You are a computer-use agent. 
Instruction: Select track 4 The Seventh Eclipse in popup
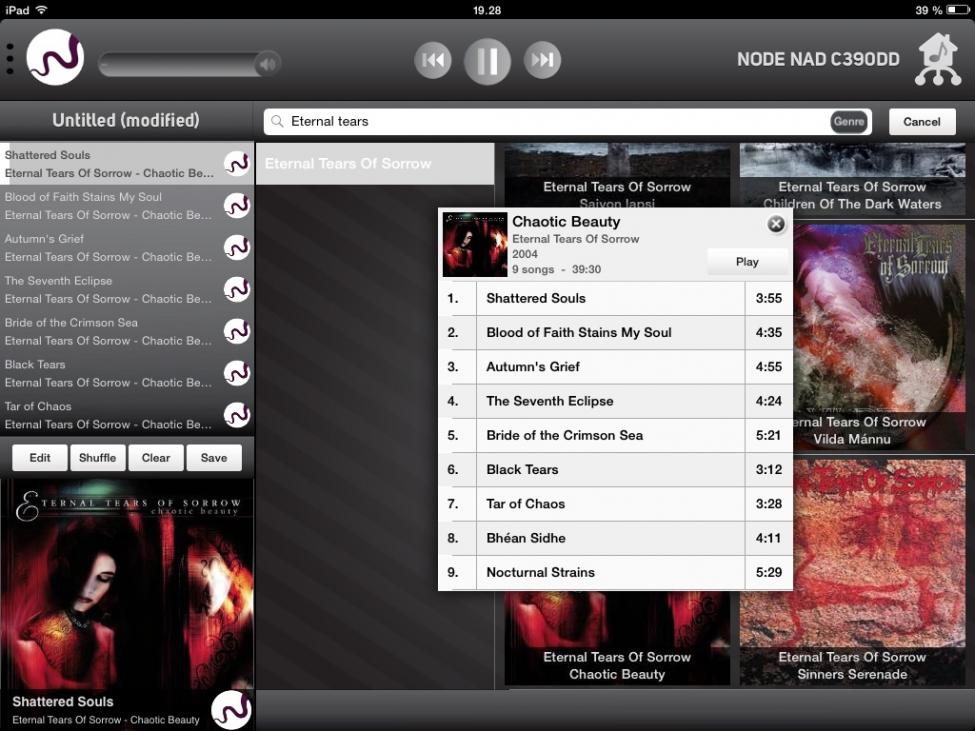pyautogui.click(x=615, y=401)
